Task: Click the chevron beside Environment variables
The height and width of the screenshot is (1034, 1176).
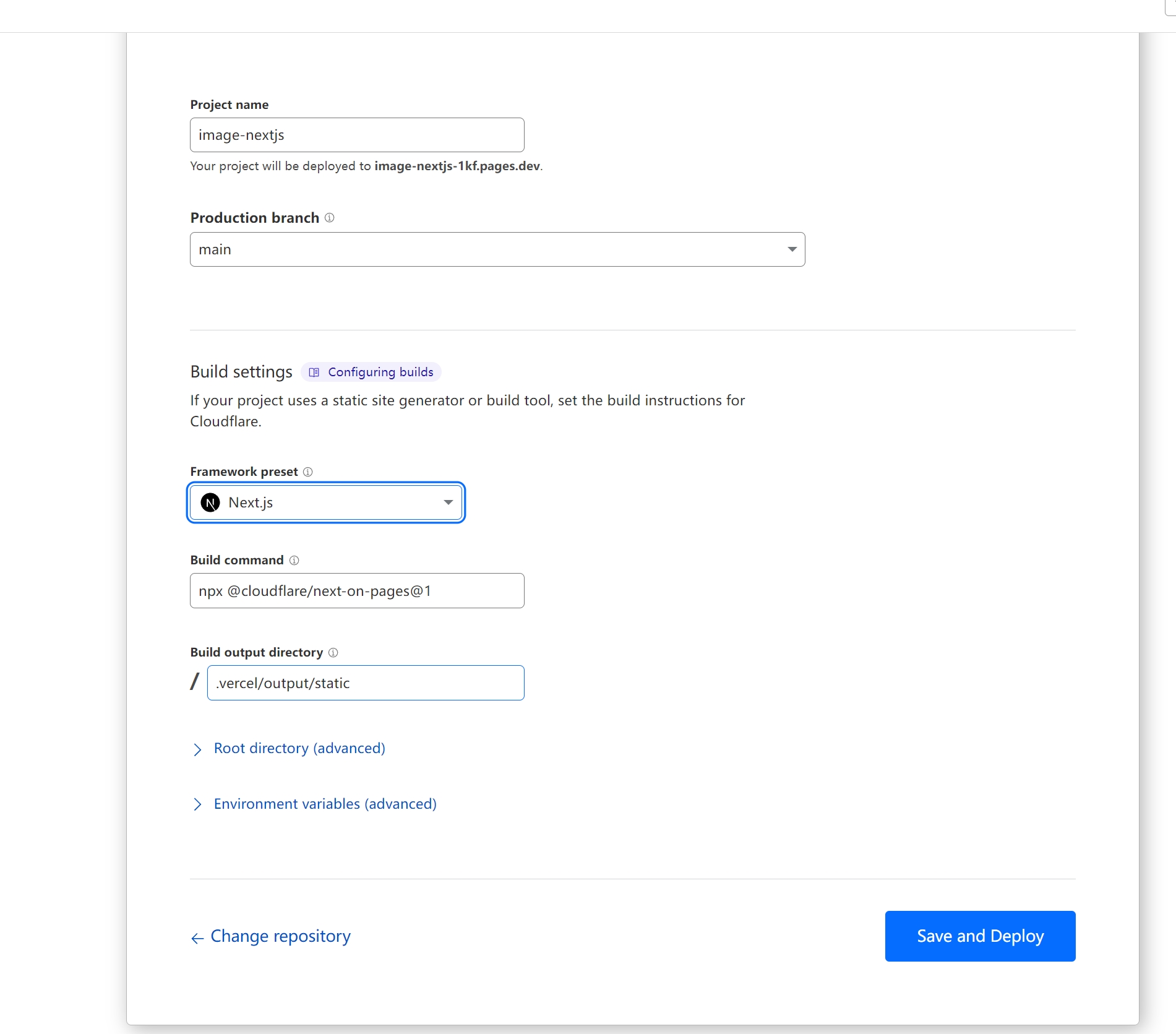Action: click(x=197, y=804)
